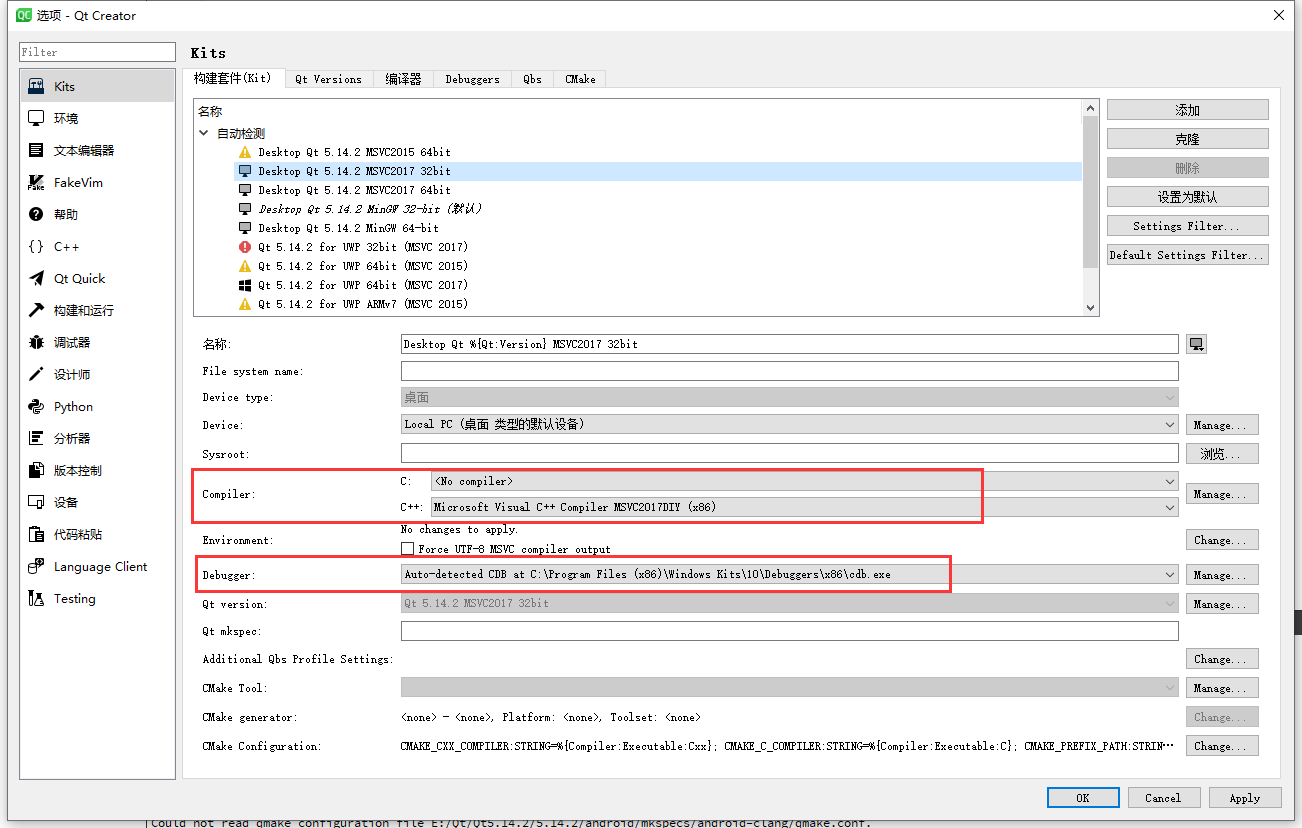Click the Cancel button
This screenshot has width=1302, height=828.
click(x=1163, y=798)
